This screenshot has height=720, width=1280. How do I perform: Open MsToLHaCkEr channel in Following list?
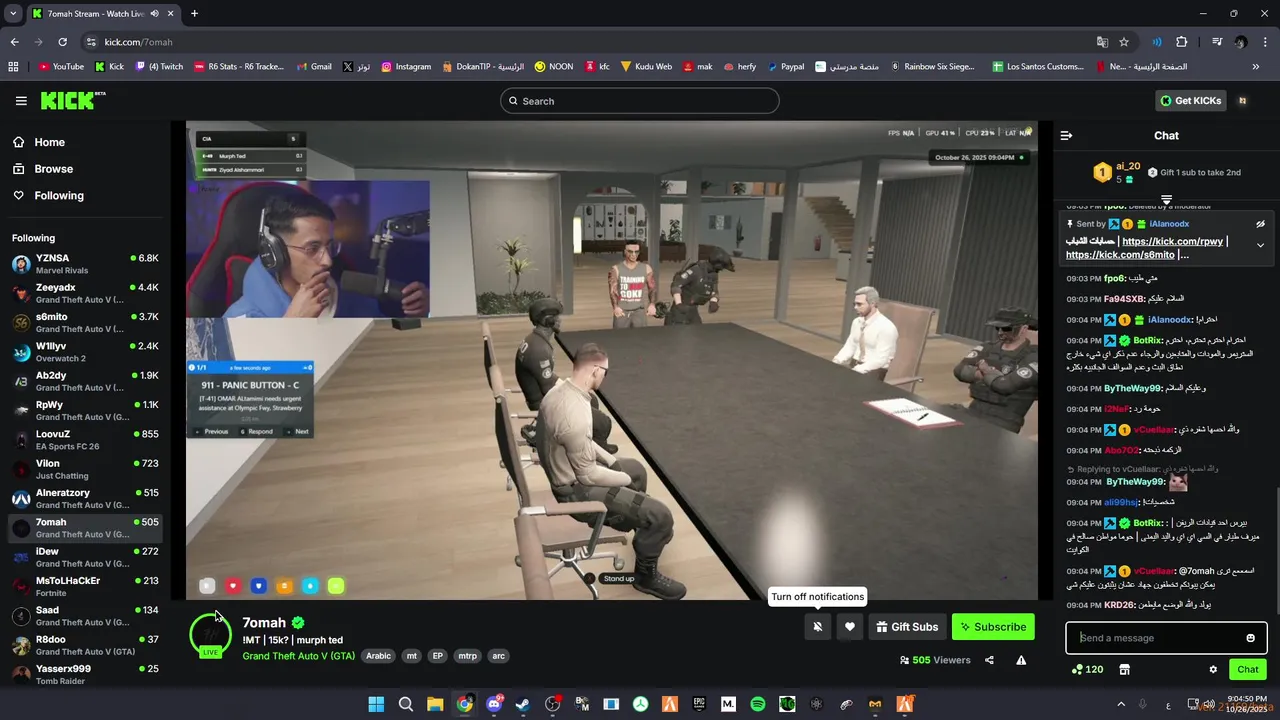(85, 586)
